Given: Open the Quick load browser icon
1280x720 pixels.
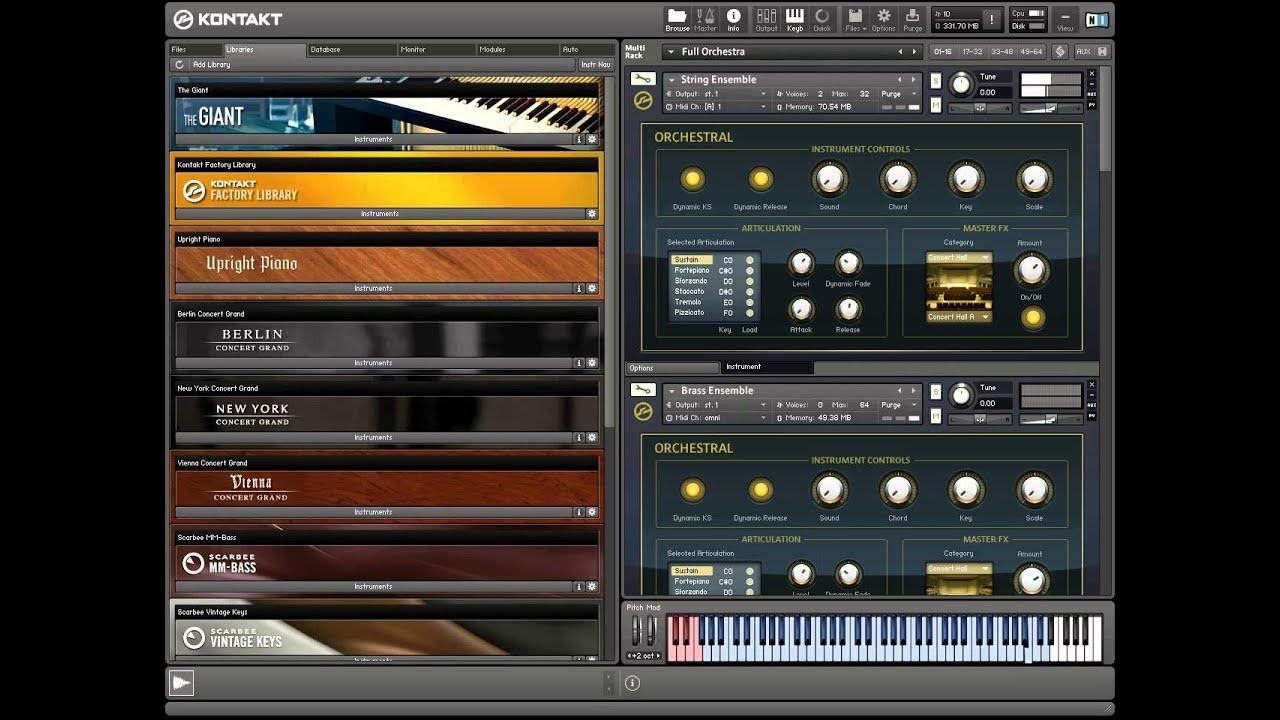Looking at the screenshot, I should 822,19.
